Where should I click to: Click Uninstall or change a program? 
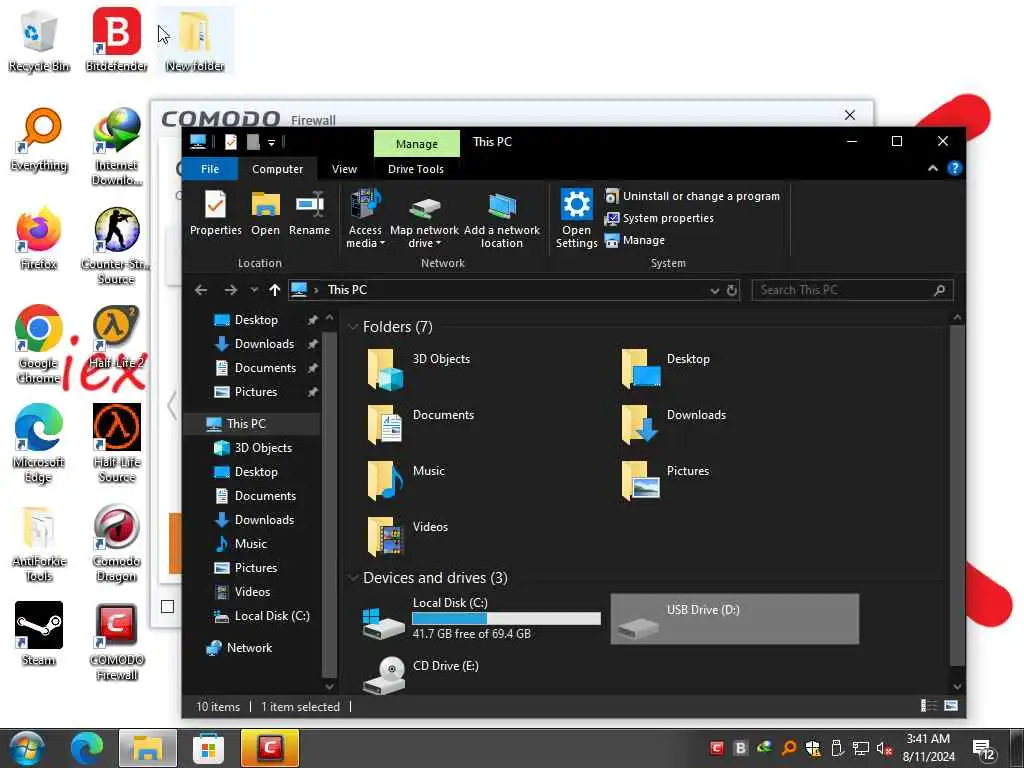pos(692,196)
